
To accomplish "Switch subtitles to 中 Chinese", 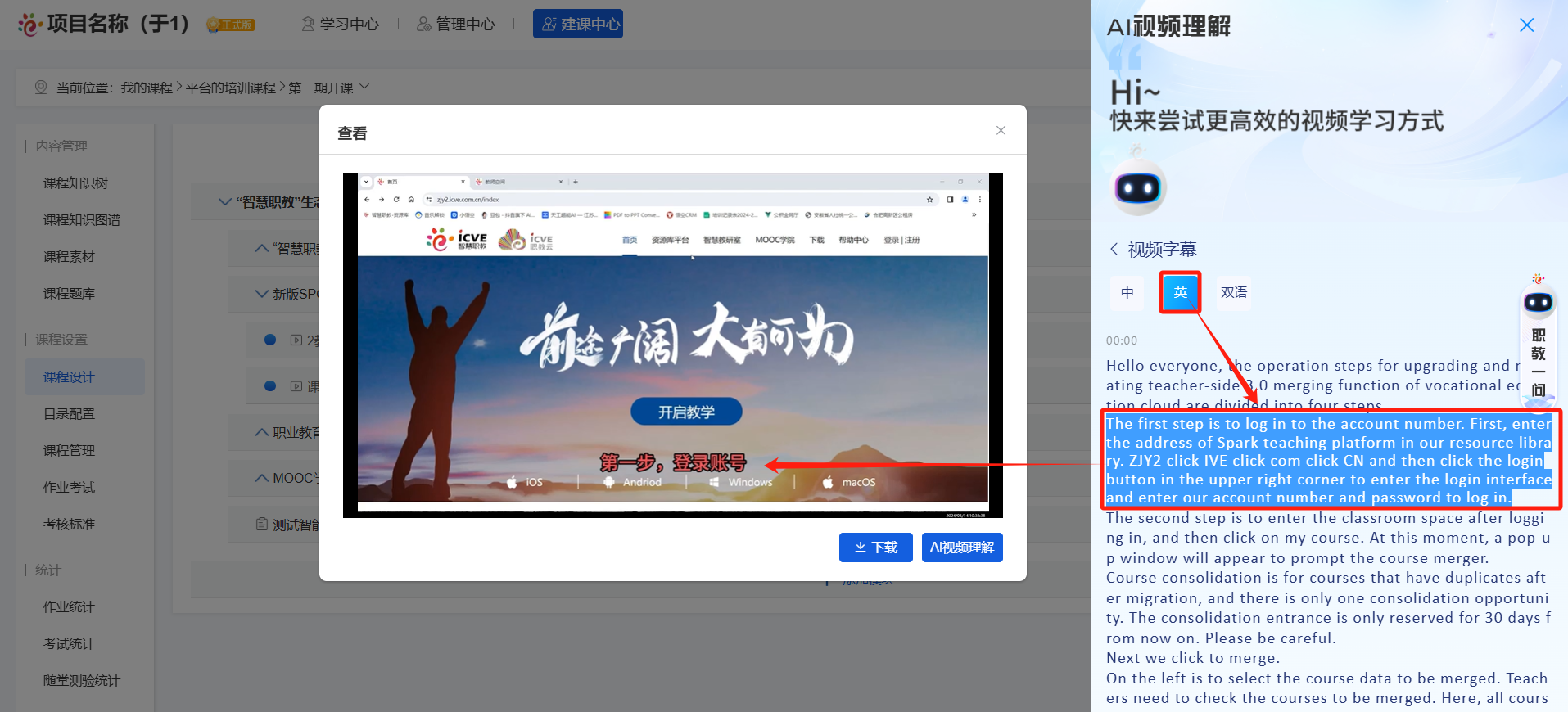I will tap(1127, 292).
